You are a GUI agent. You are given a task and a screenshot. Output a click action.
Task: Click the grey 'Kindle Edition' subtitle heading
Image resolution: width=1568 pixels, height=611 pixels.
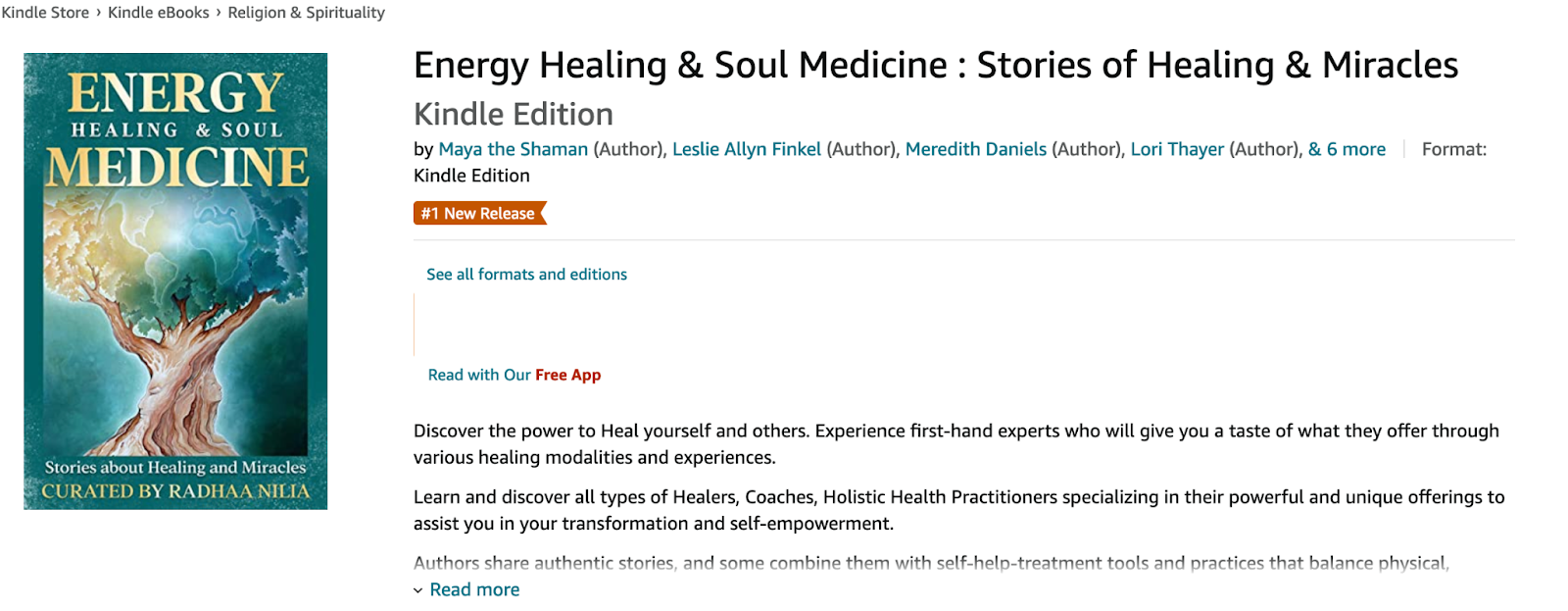tap(513, 114)
